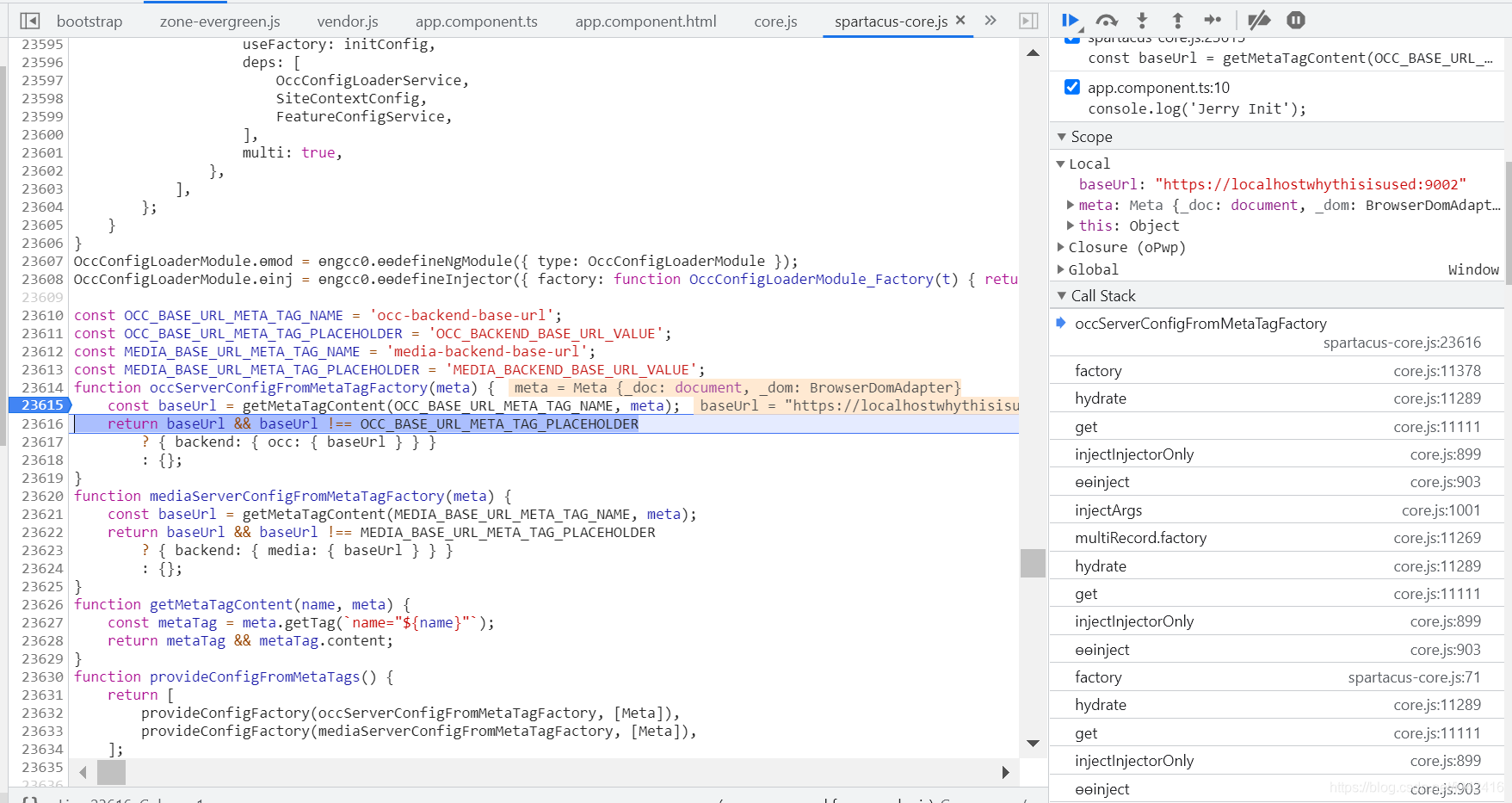Switch to the vendor.js tab
This screenshot has width=1512, height=803.
coord(348,21)
